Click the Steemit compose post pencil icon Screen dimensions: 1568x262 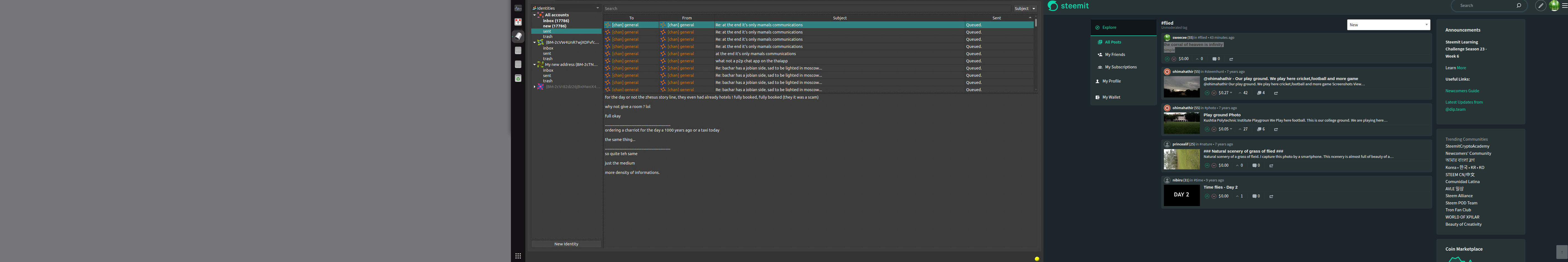(x=1541, y=6)
